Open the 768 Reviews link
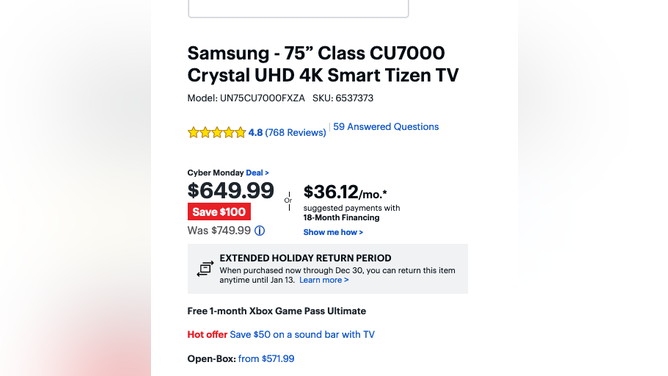The height and width of the screenshot is (376, 668). click(x=295, y=132)
